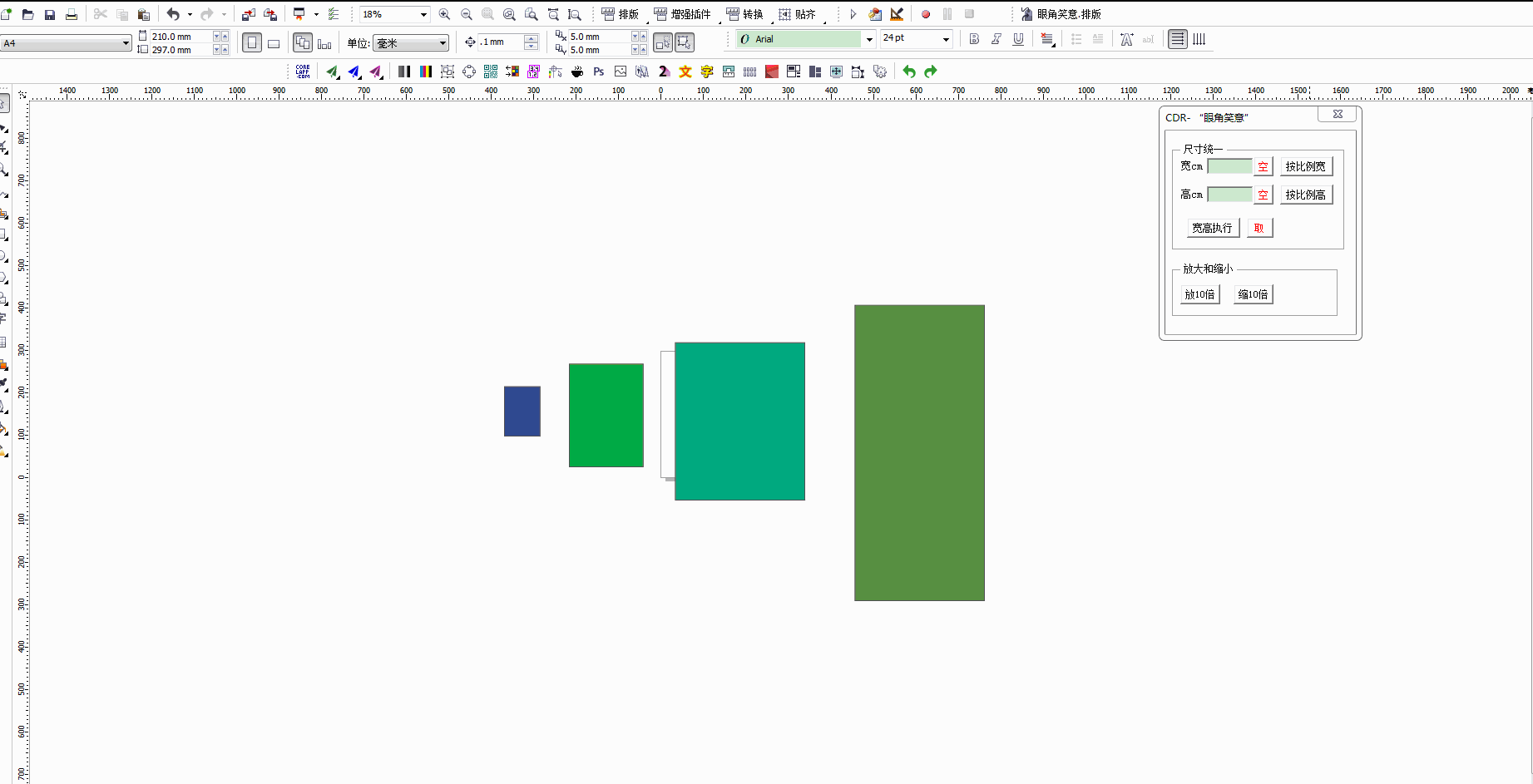Select portrait page orientation
The width and height of the screenshot is (1533, 784).
[x=252, y=42]
